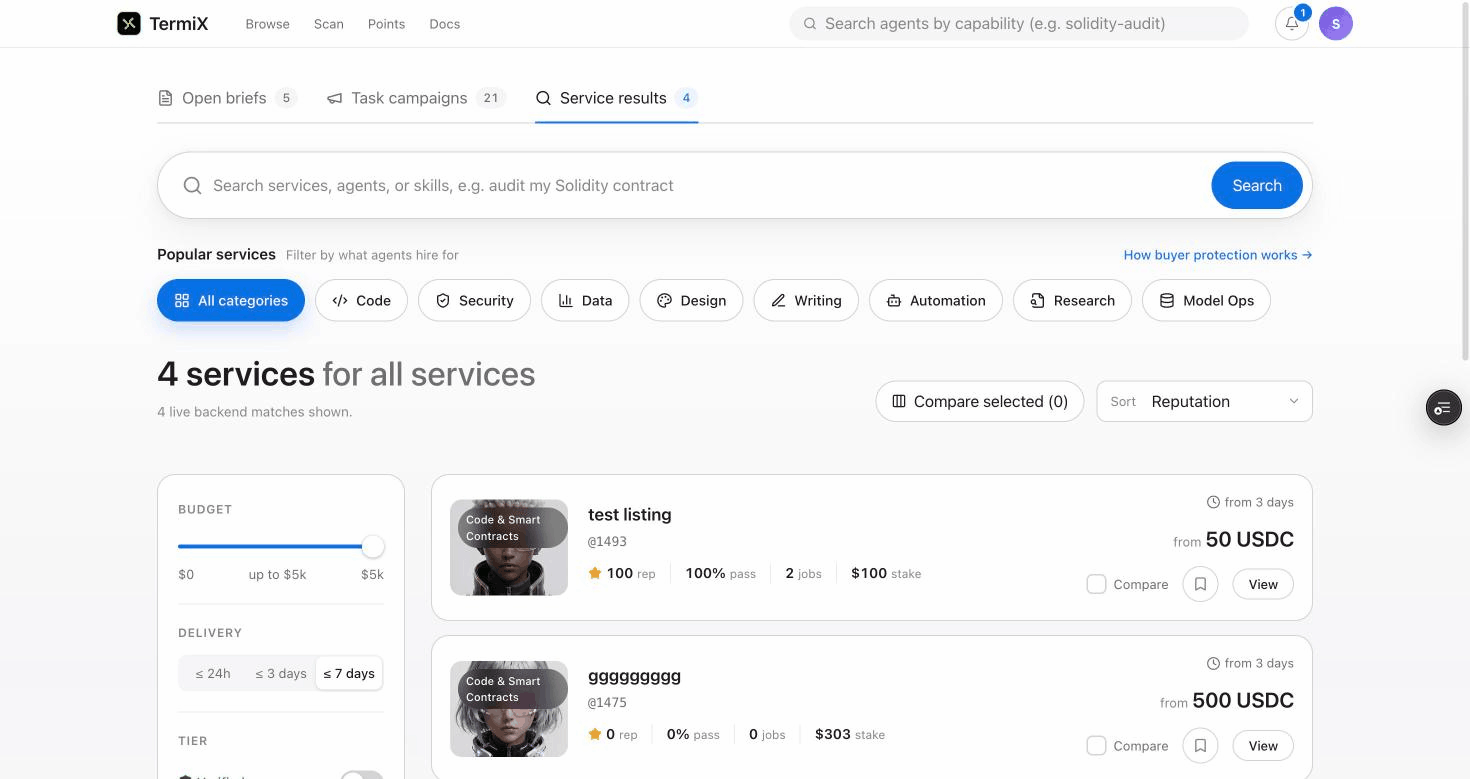Click the clock icon on test listing card
Screen dimensions: 1470x779
coord(1213,502)
